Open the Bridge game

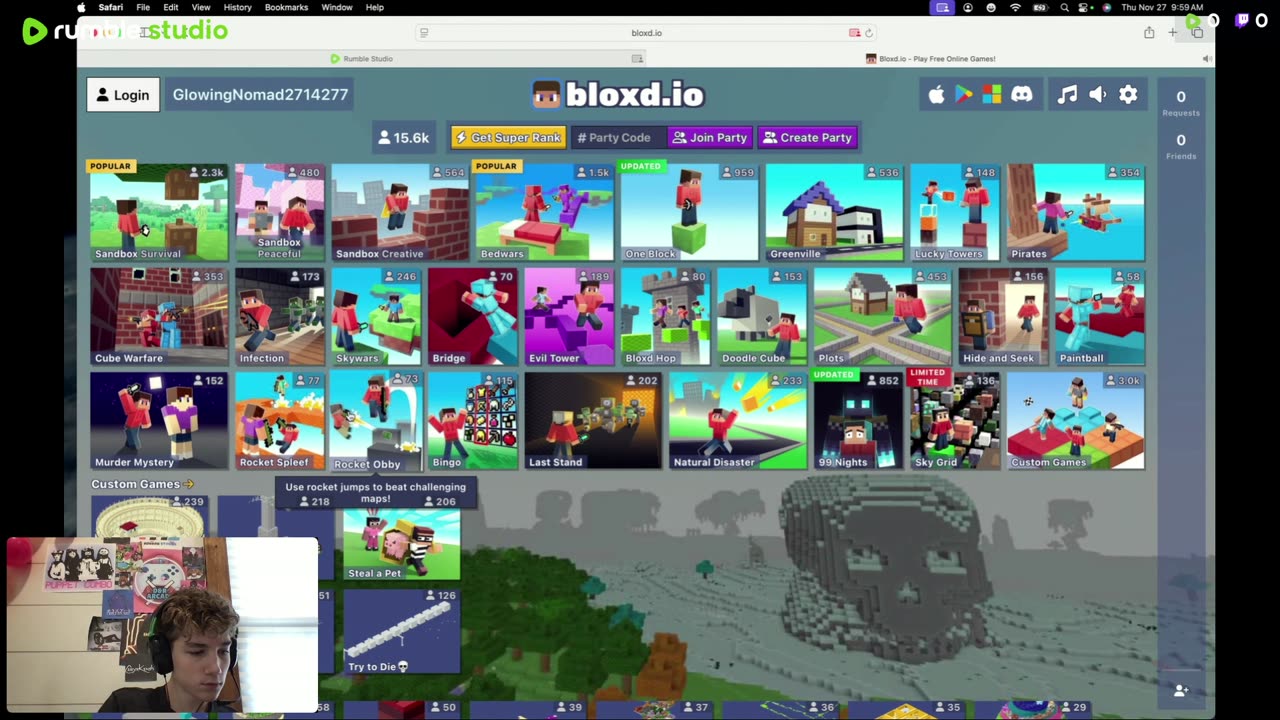tap(472, 317)
